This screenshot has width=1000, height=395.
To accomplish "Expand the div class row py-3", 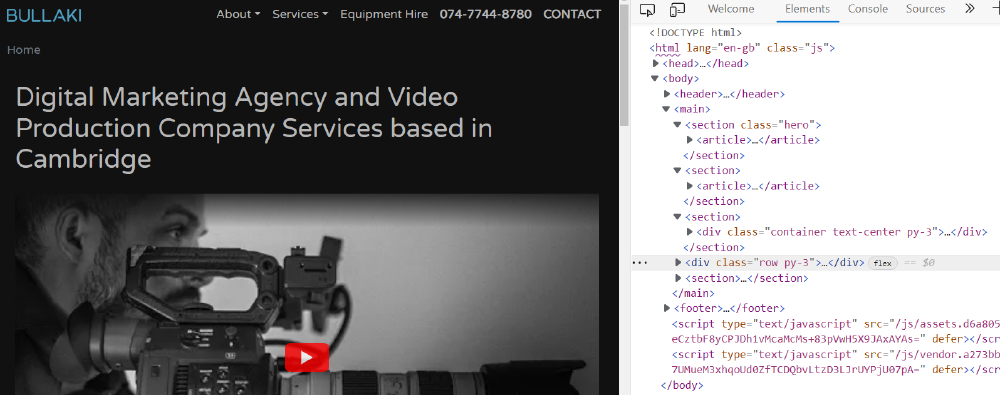I will [x=678, y=262].
